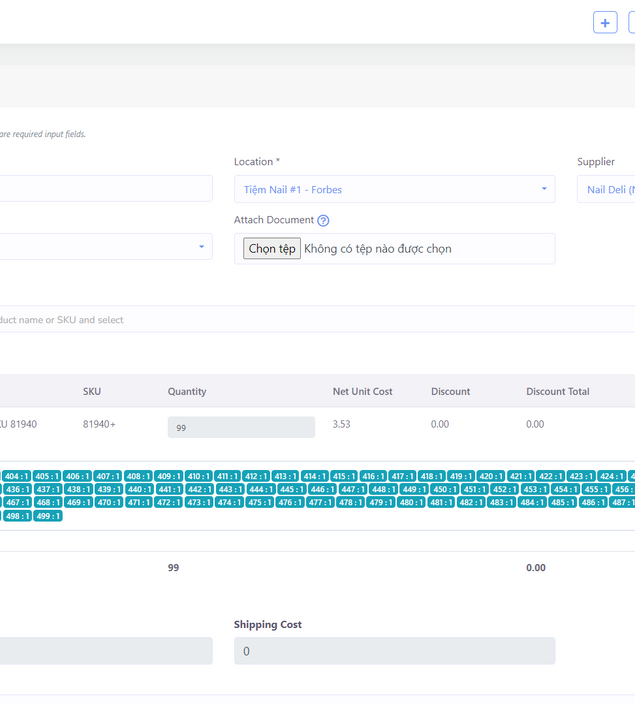Viewport: 635px width, 705px height.
Task: Select the 404 : 1 serial badge
Action: pyautogui.click(x=16, y=476)
